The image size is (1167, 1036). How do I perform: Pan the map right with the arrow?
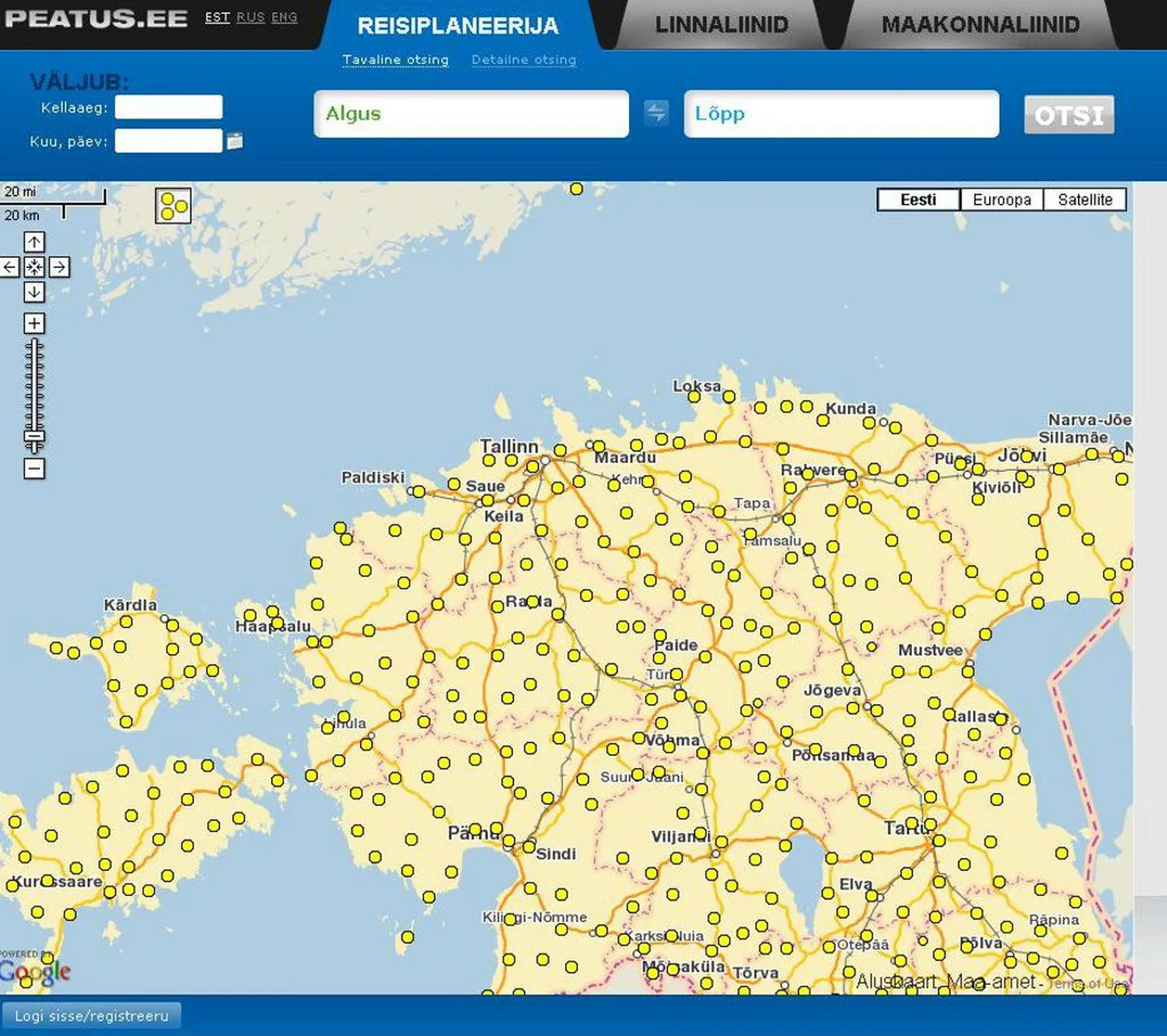click(59, 267)
